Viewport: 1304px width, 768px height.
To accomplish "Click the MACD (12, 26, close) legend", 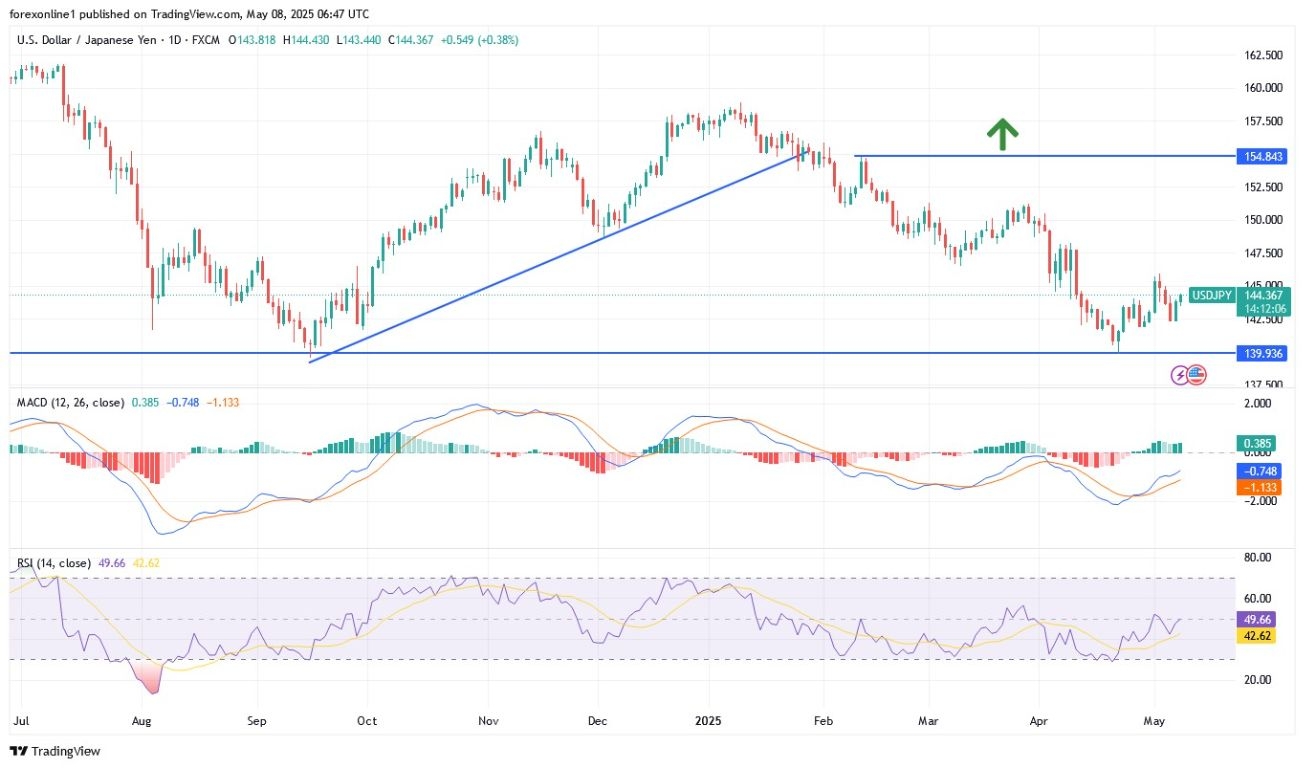I will coord(70,402).
